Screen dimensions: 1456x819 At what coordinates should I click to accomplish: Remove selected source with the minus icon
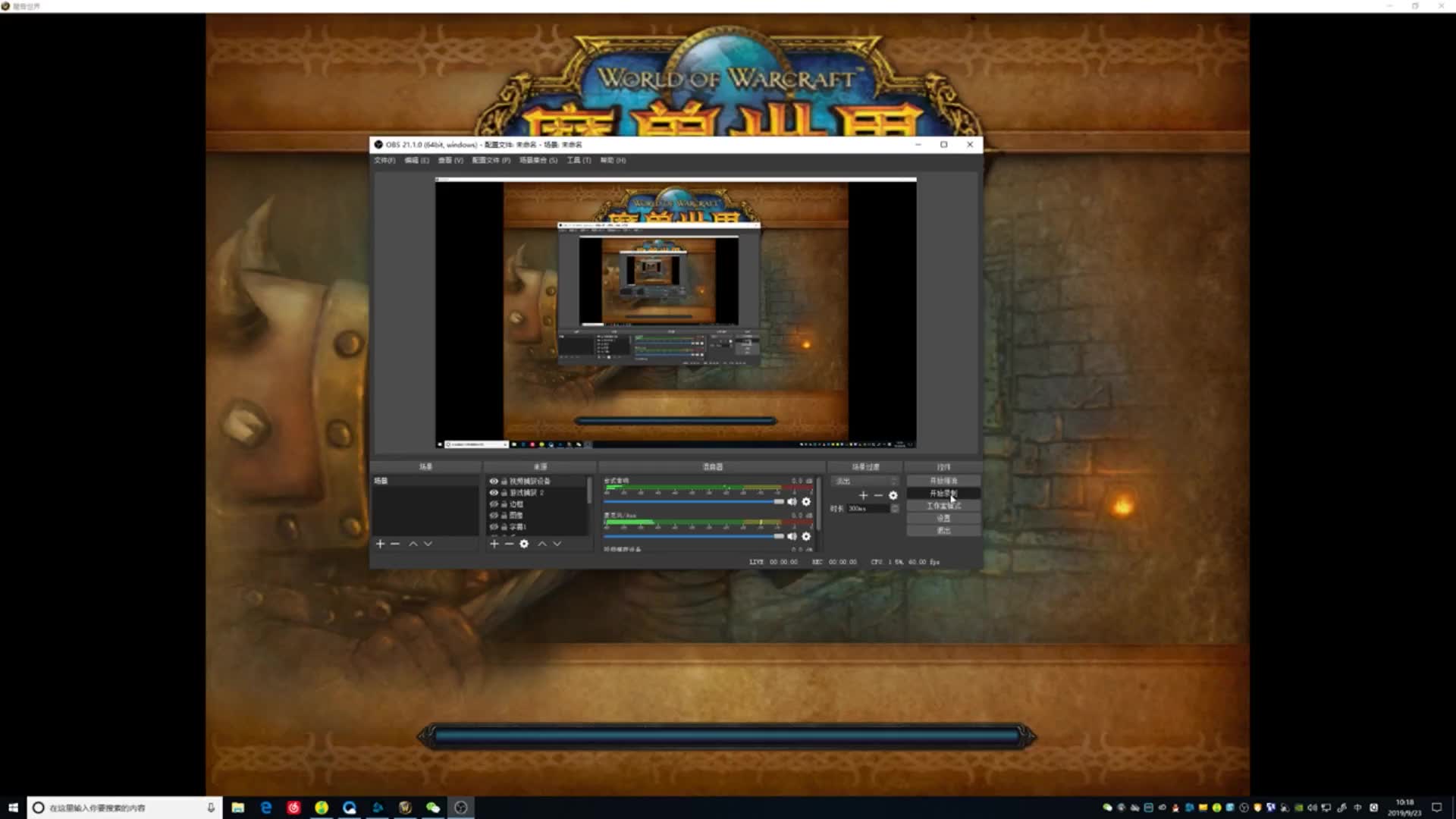509,544
